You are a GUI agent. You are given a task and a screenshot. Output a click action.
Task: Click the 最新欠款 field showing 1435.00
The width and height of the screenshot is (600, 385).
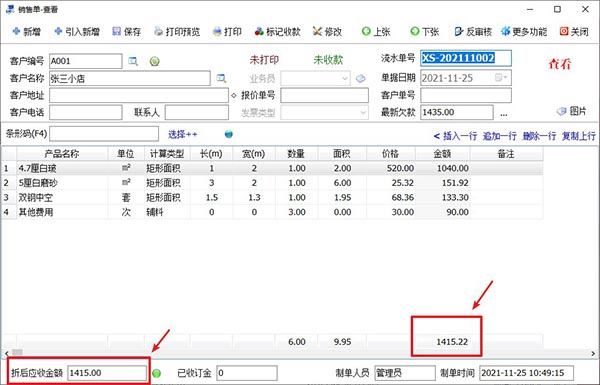[x=457, y=113]
